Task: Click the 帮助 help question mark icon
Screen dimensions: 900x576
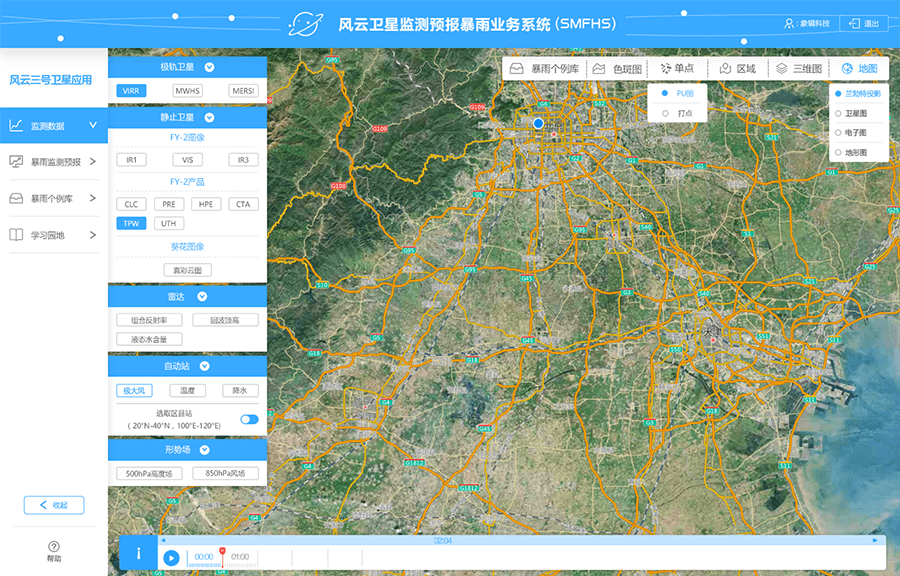Action: pyautogui.click(x=54, y=546)
